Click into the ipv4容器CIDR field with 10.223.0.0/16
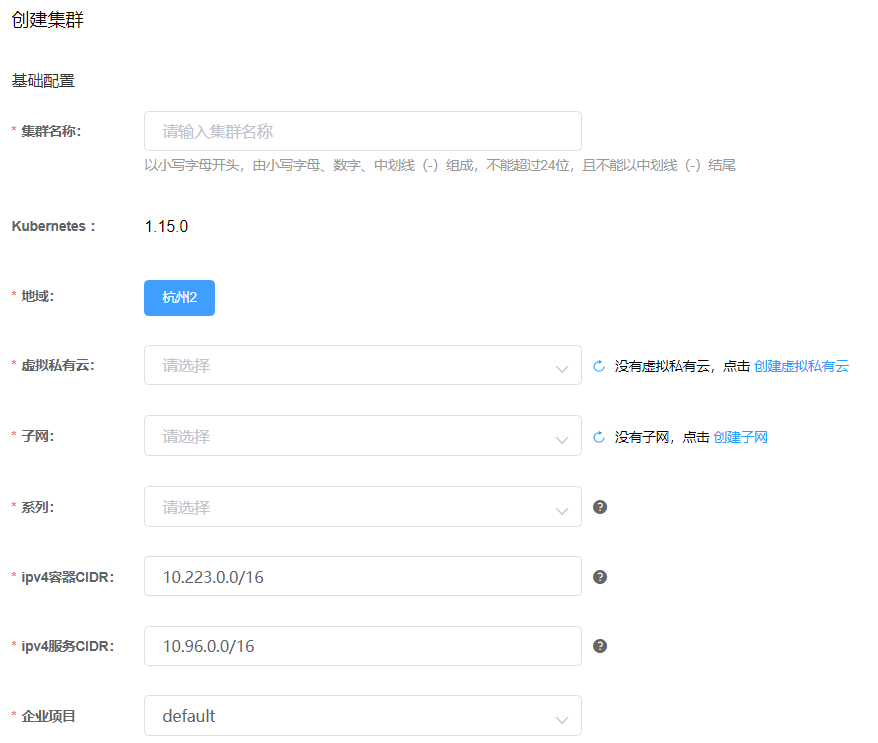 click(362, 577)
